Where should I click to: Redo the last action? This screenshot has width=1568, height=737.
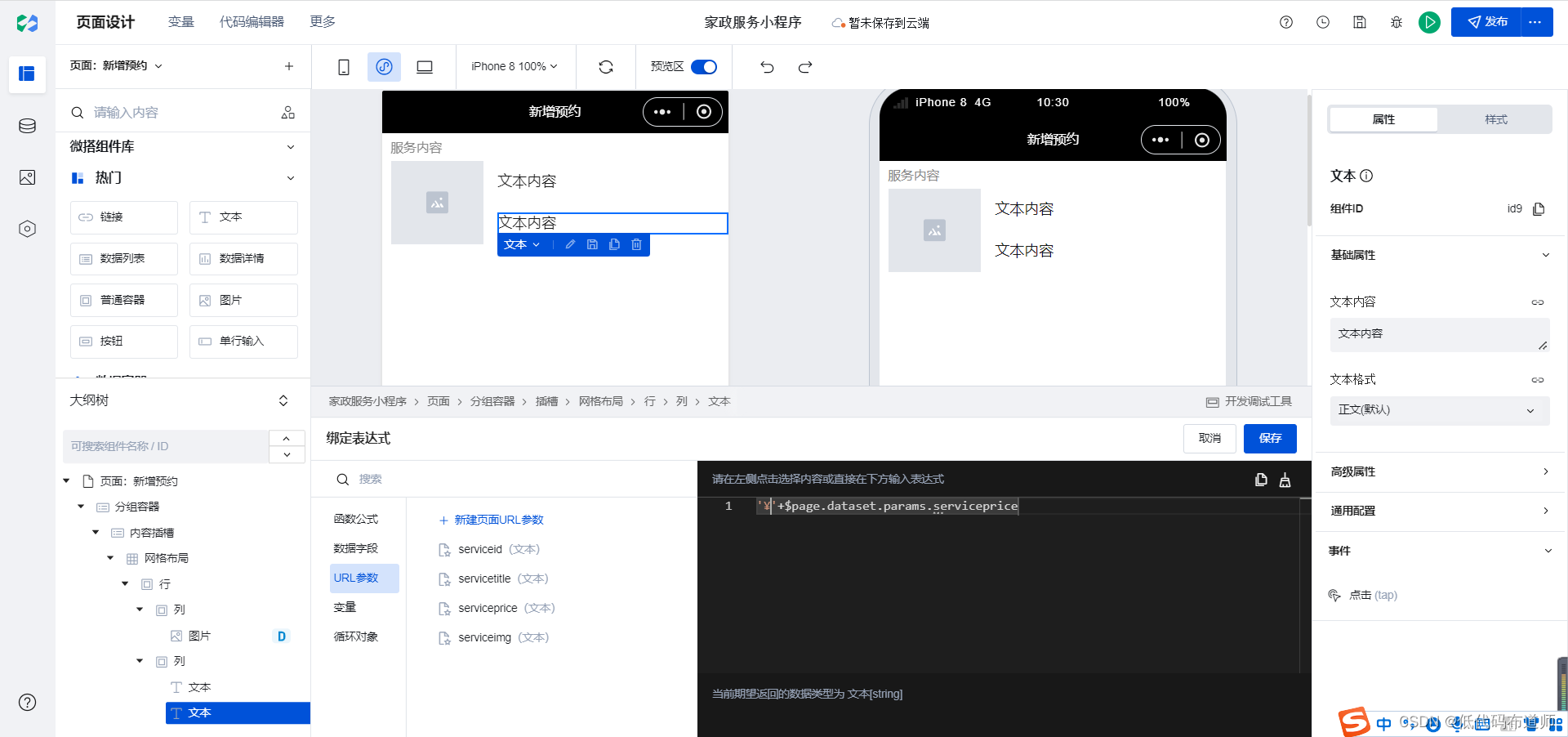tap(805, 67)
